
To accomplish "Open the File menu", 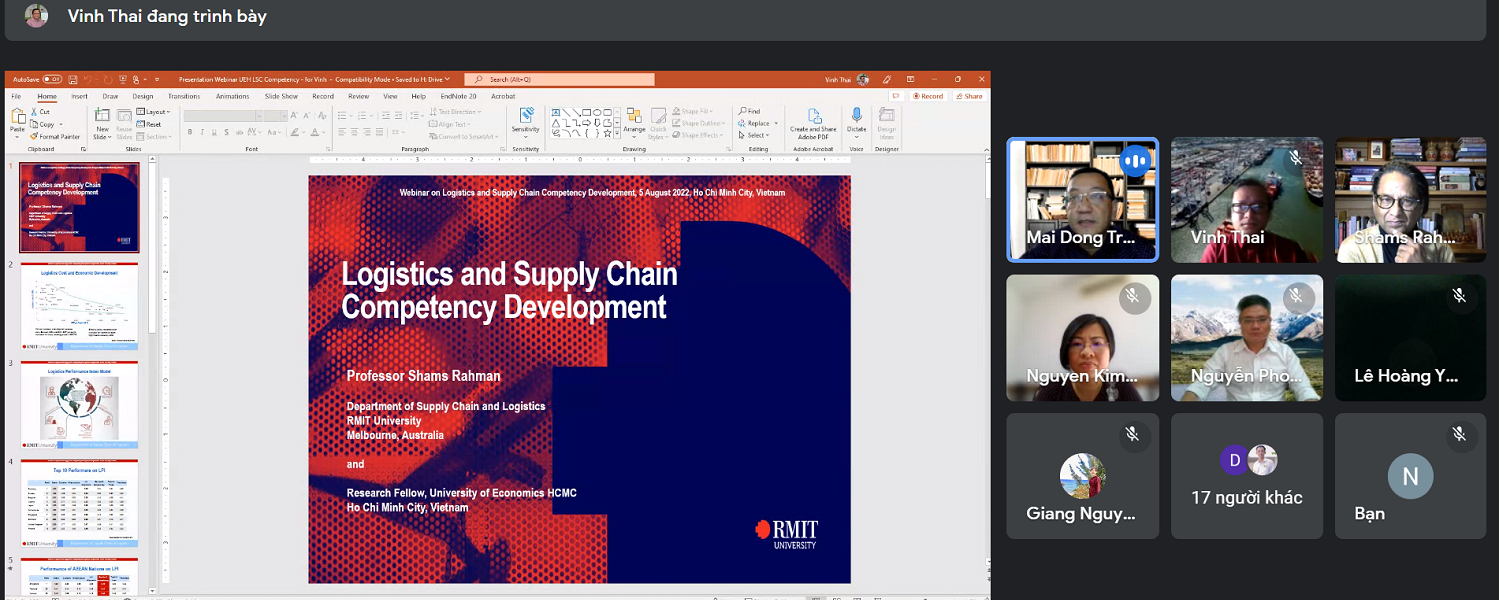I will coord(16,96).
